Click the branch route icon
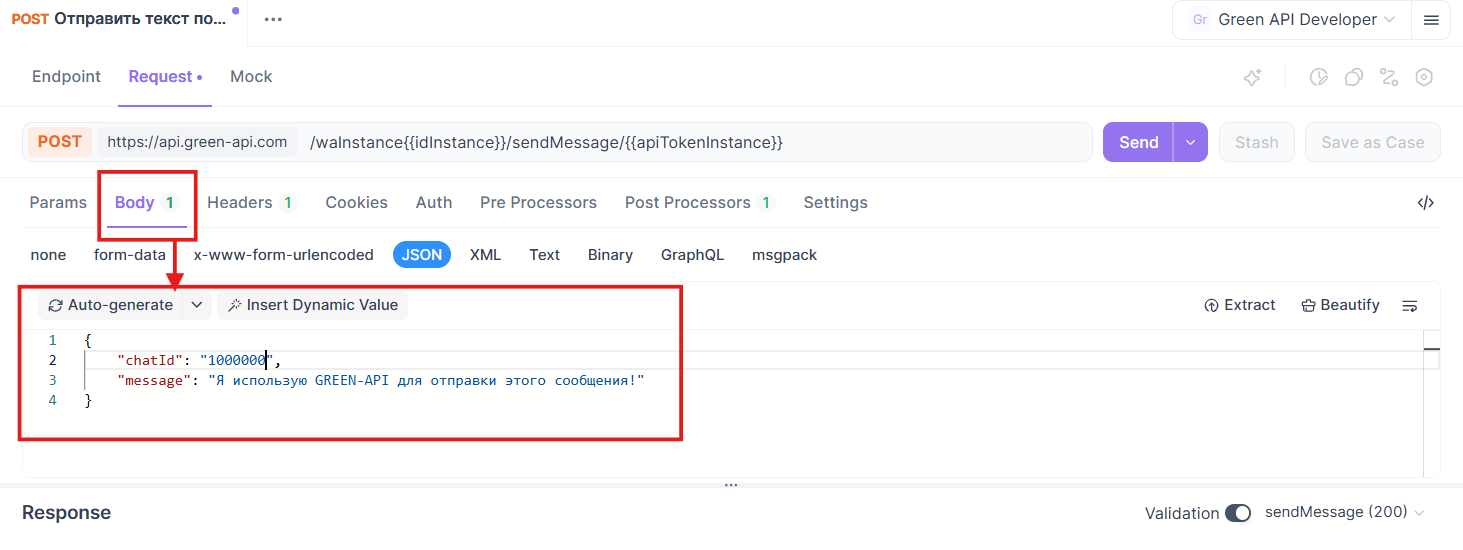1463x550 pixels. point(1389,78)
